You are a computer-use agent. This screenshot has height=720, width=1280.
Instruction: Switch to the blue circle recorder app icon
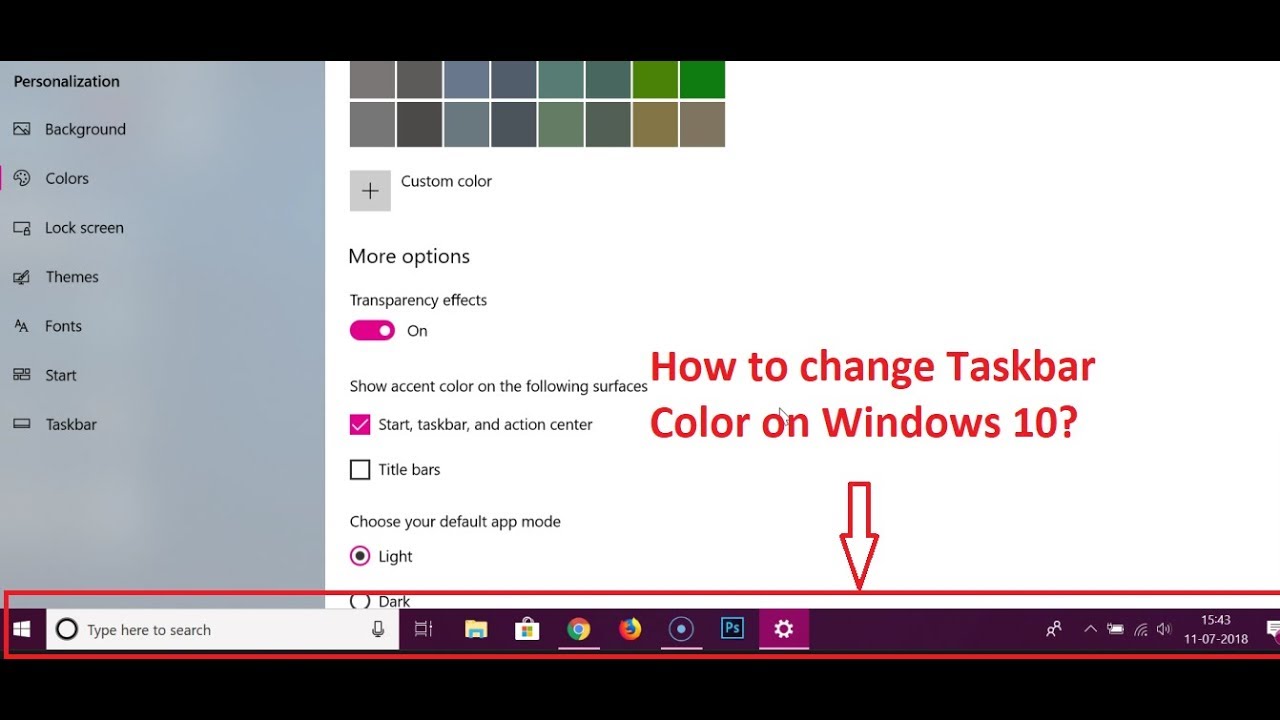(x=681, y=630)
